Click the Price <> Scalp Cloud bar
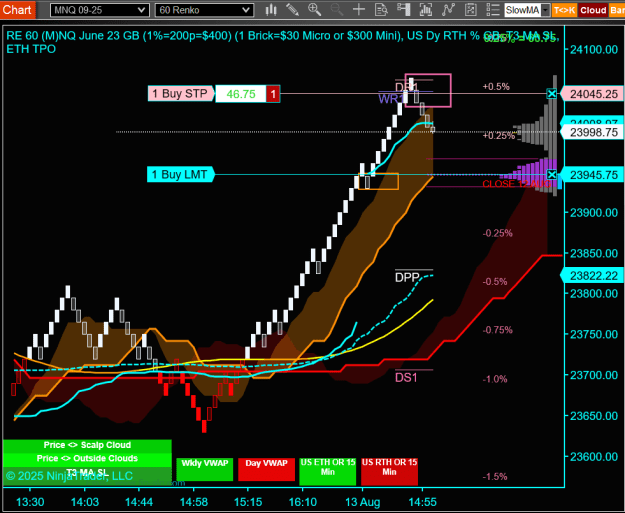The width and height of the screenshot is (625, 513). (87, 445)
